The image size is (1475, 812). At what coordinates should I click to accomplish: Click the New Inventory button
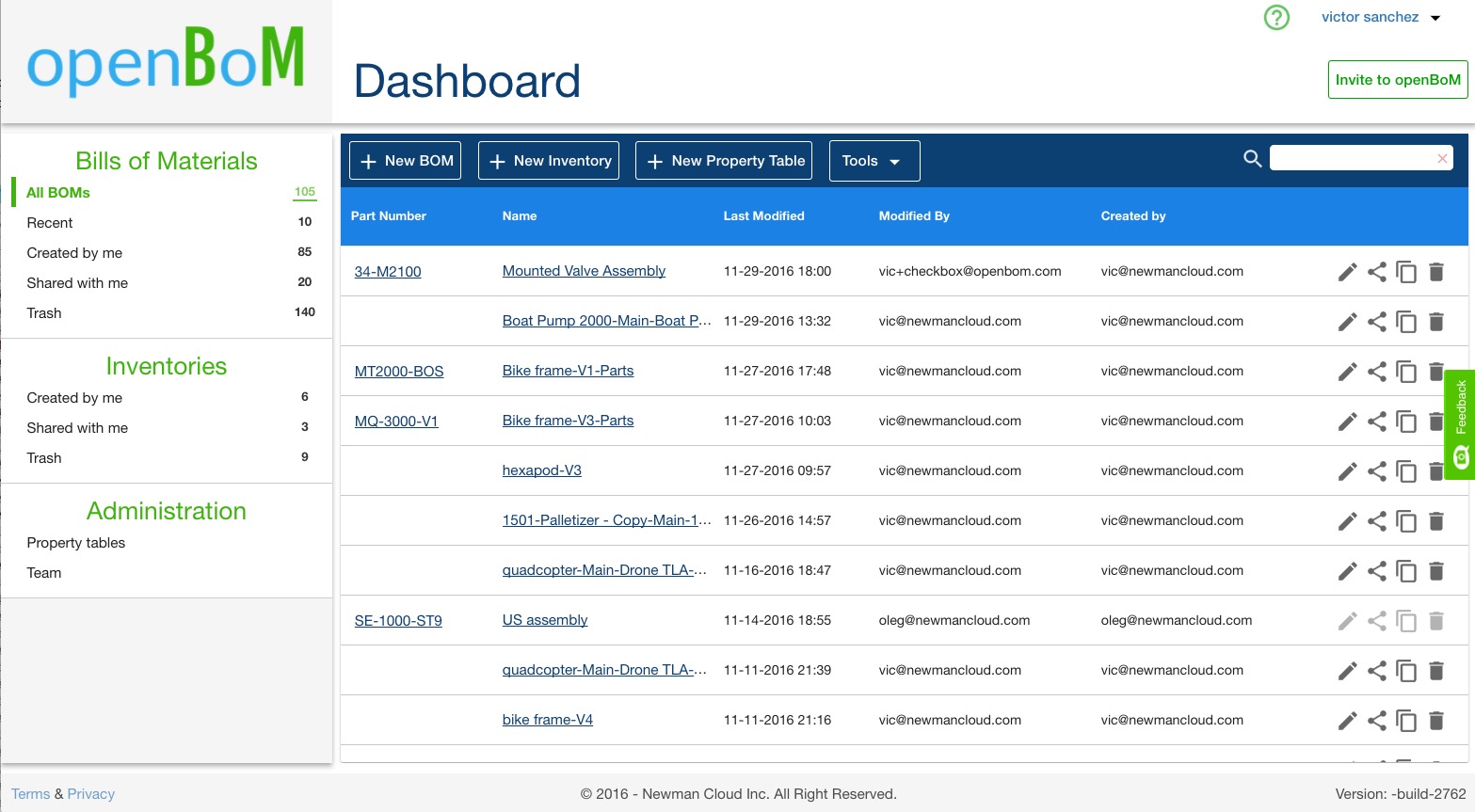pyautogui.click(x=549, y=161)
